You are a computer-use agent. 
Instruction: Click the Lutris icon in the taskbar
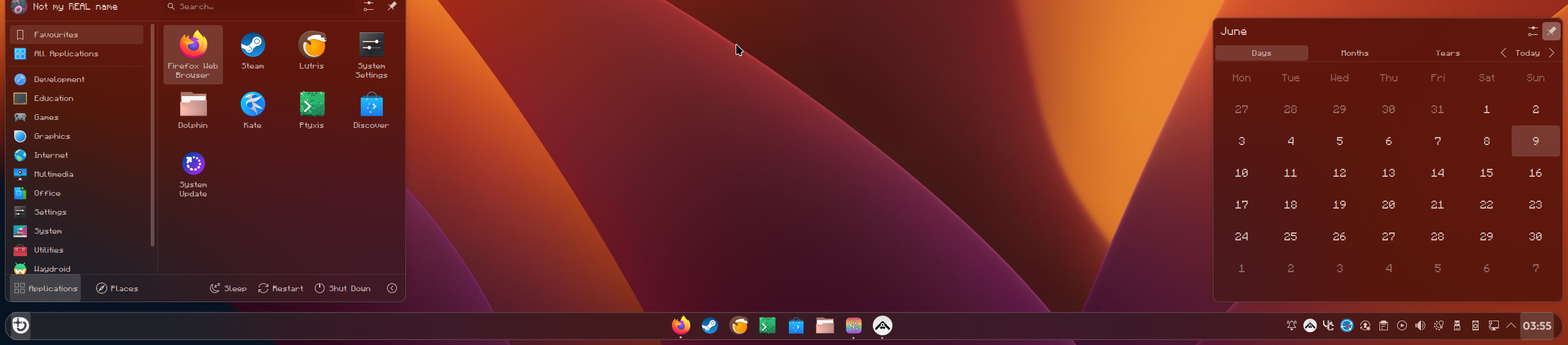pyautogui.click(x=739, y=325)
